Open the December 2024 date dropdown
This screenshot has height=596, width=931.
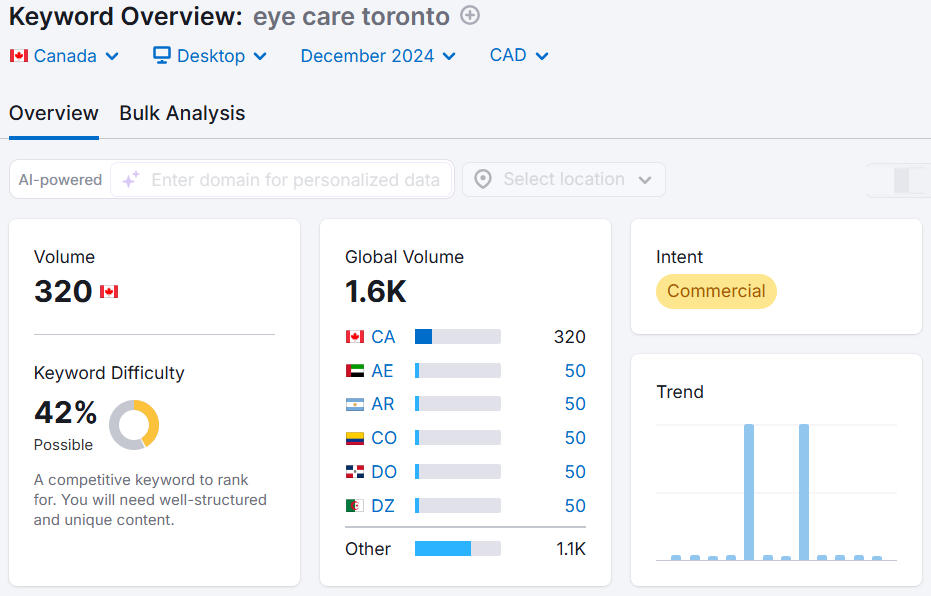[x=377, y=56]
